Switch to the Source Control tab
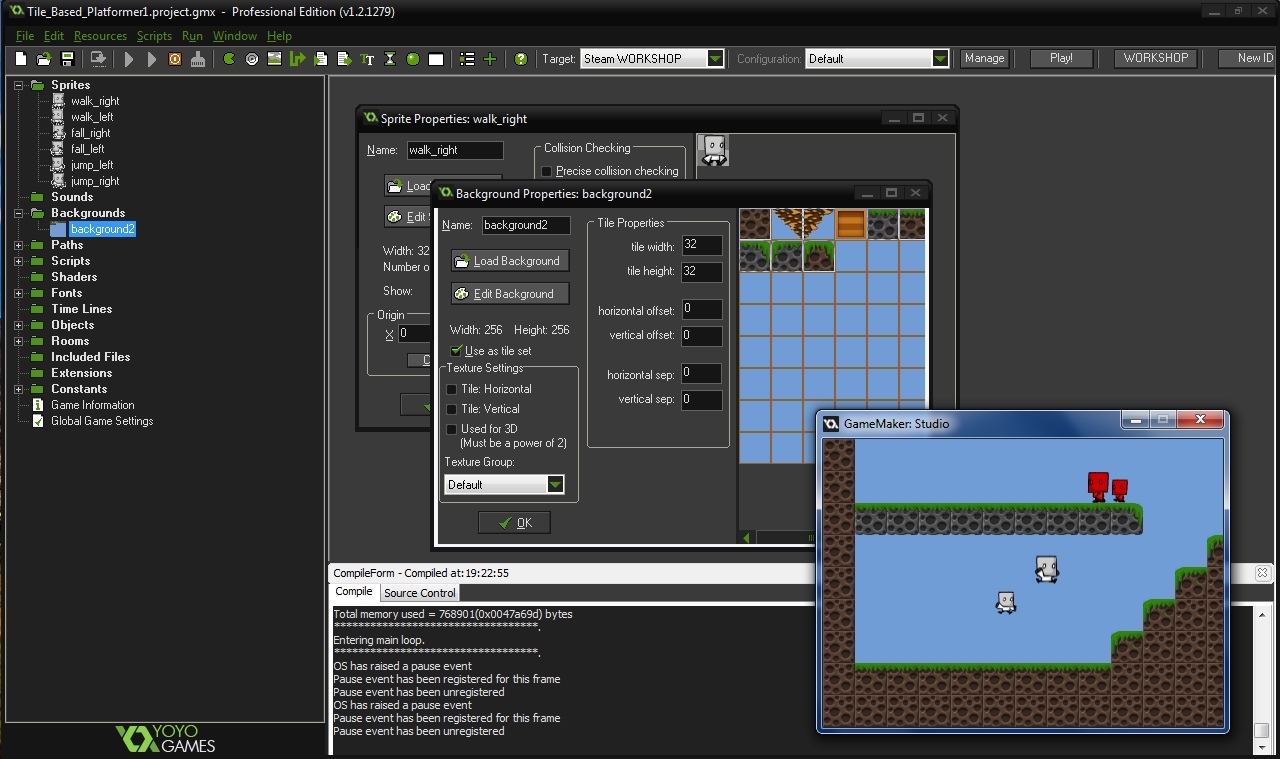This screenshot has width=1280, height=759. (419, 593)
